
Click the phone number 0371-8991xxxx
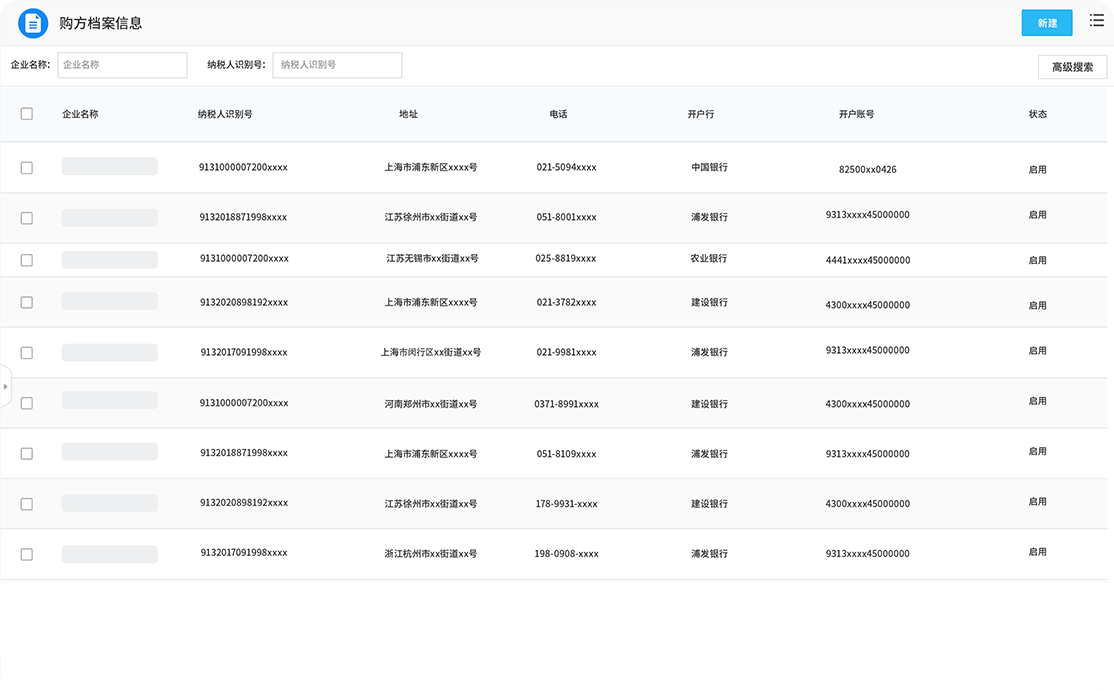(566, 404)
